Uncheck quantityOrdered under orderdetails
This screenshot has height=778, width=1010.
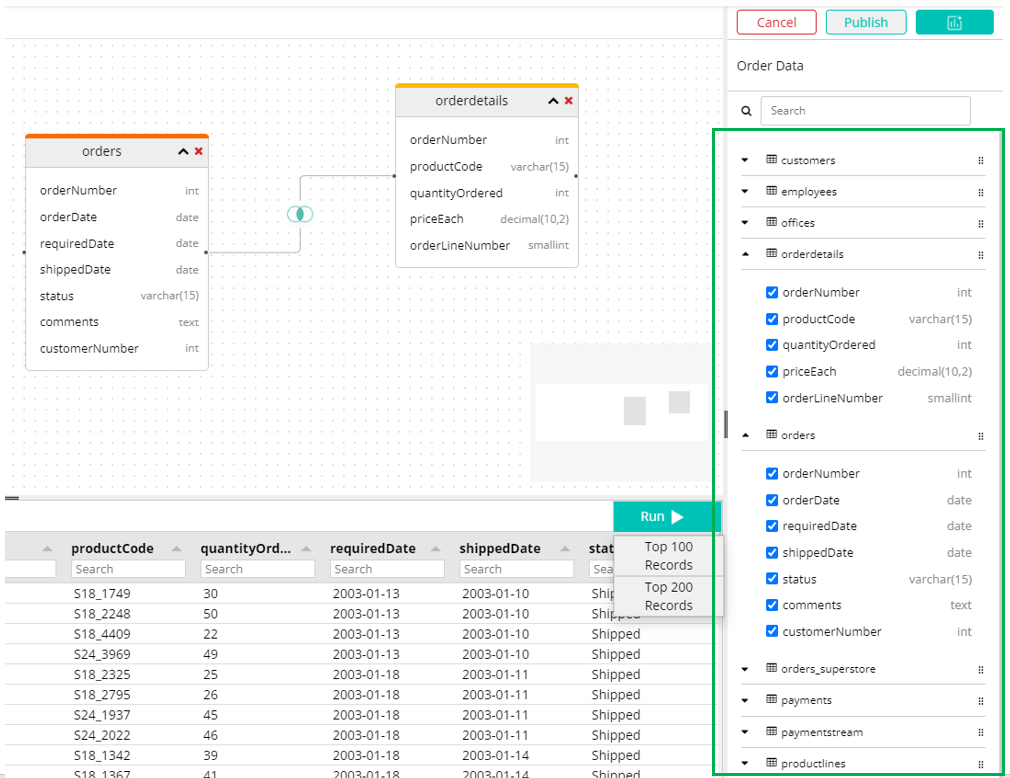point(773,345)
